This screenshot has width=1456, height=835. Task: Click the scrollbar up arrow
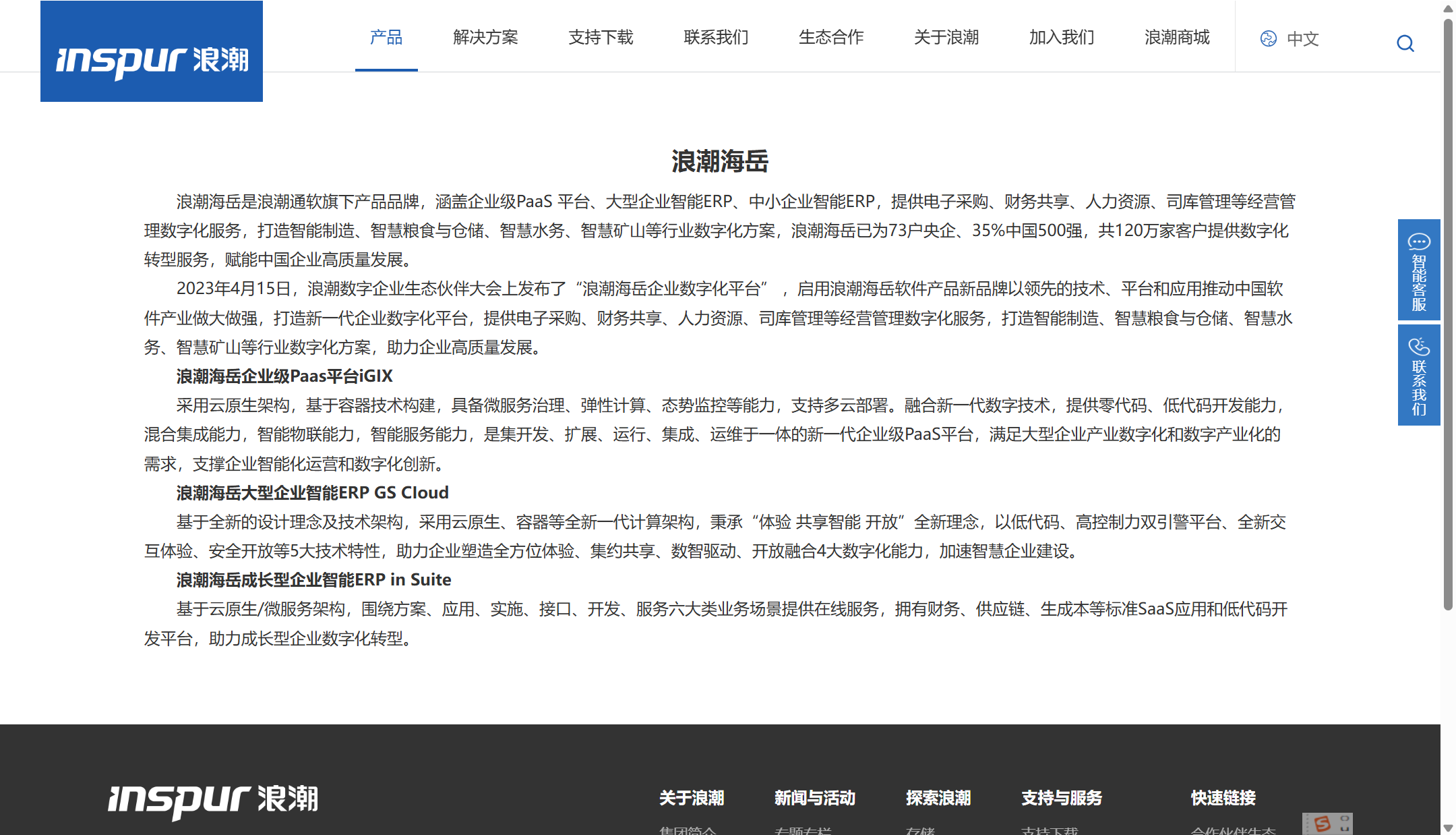coord(1447,9)
